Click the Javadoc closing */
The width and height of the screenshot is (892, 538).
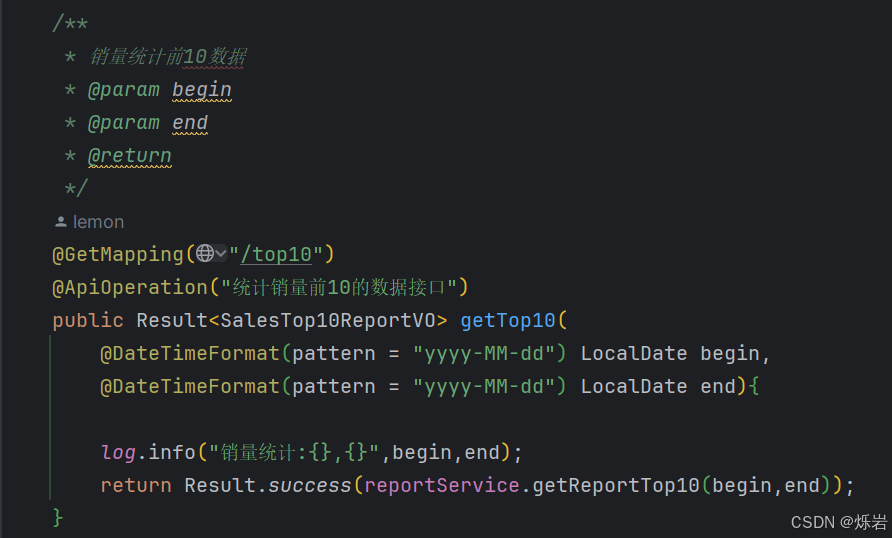pos(76,188)
